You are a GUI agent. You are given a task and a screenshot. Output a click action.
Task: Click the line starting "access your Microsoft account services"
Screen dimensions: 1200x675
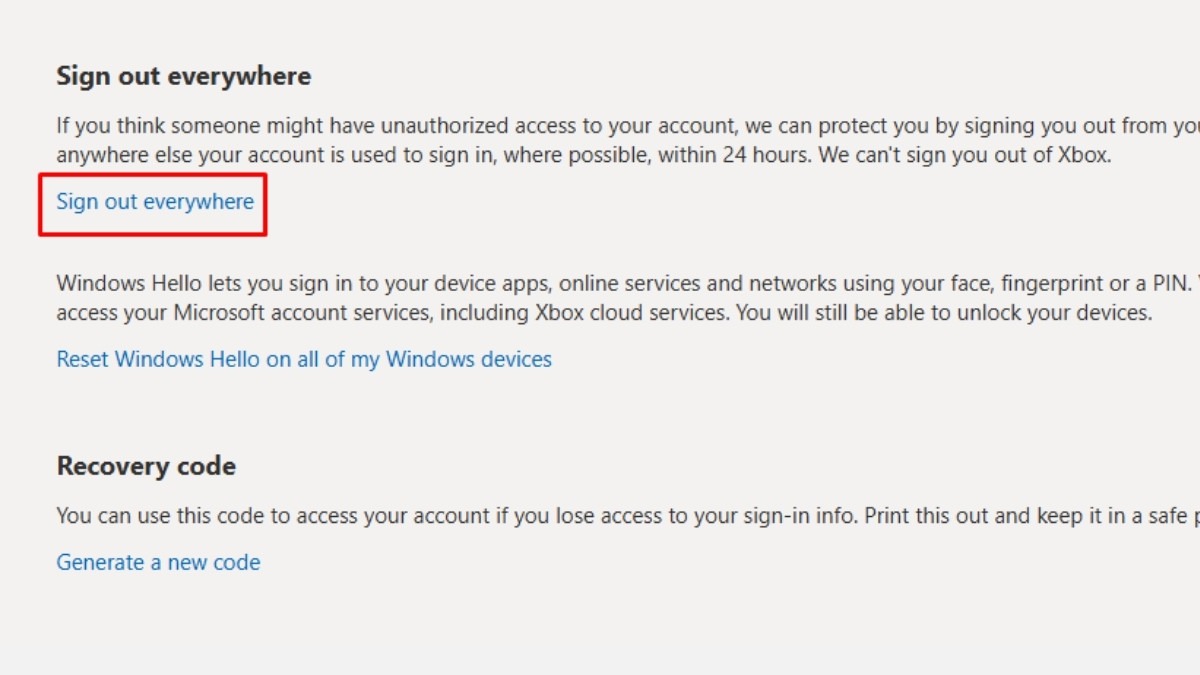605,312
